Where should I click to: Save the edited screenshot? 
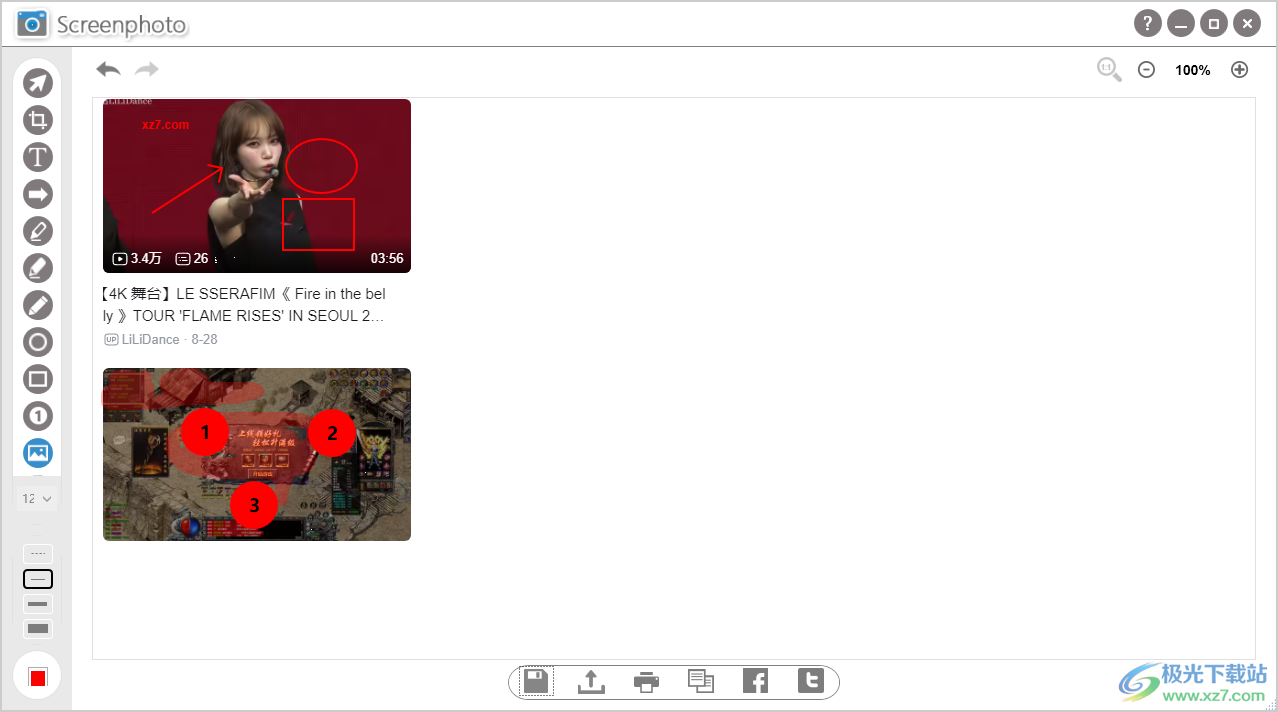[535, 681]
